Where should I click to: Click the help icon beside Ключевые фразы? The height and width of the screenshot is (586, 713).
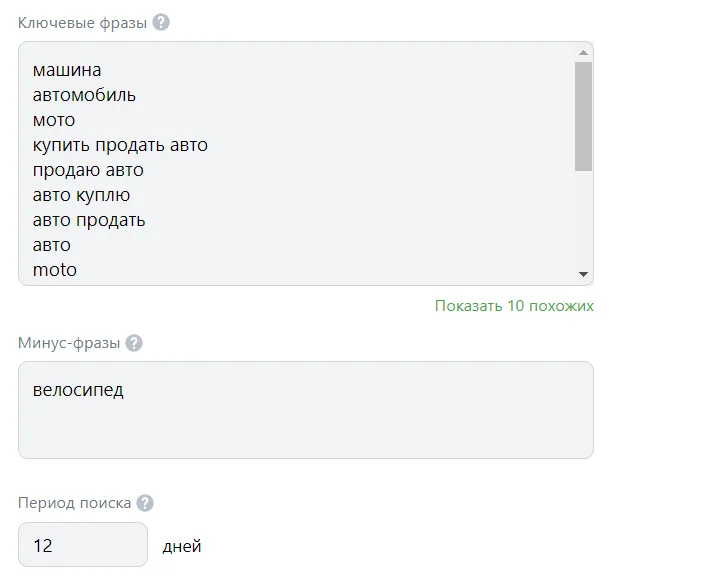coord(161,22)
